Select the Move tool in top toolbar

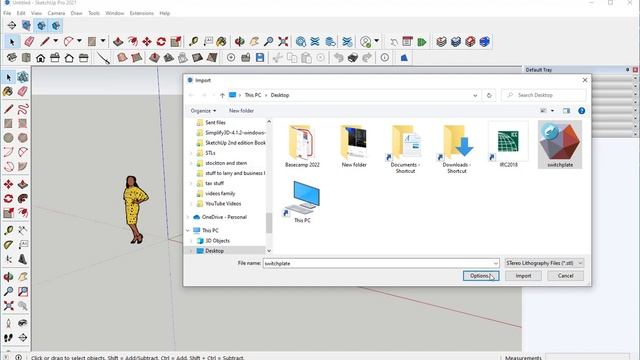pos(147,42)
